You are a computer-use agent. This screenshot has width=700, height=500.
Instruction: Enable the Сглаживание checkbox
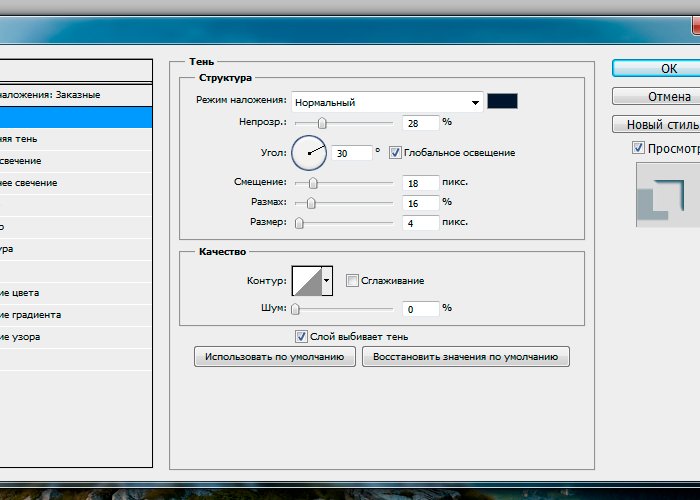[x=352, y=281]
